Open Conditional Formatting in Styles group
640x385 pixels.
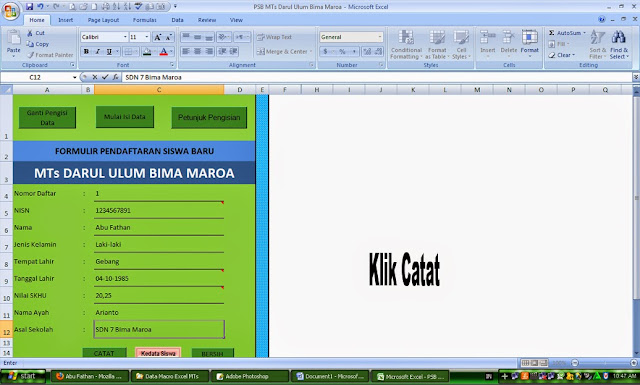tap(406, 45)
